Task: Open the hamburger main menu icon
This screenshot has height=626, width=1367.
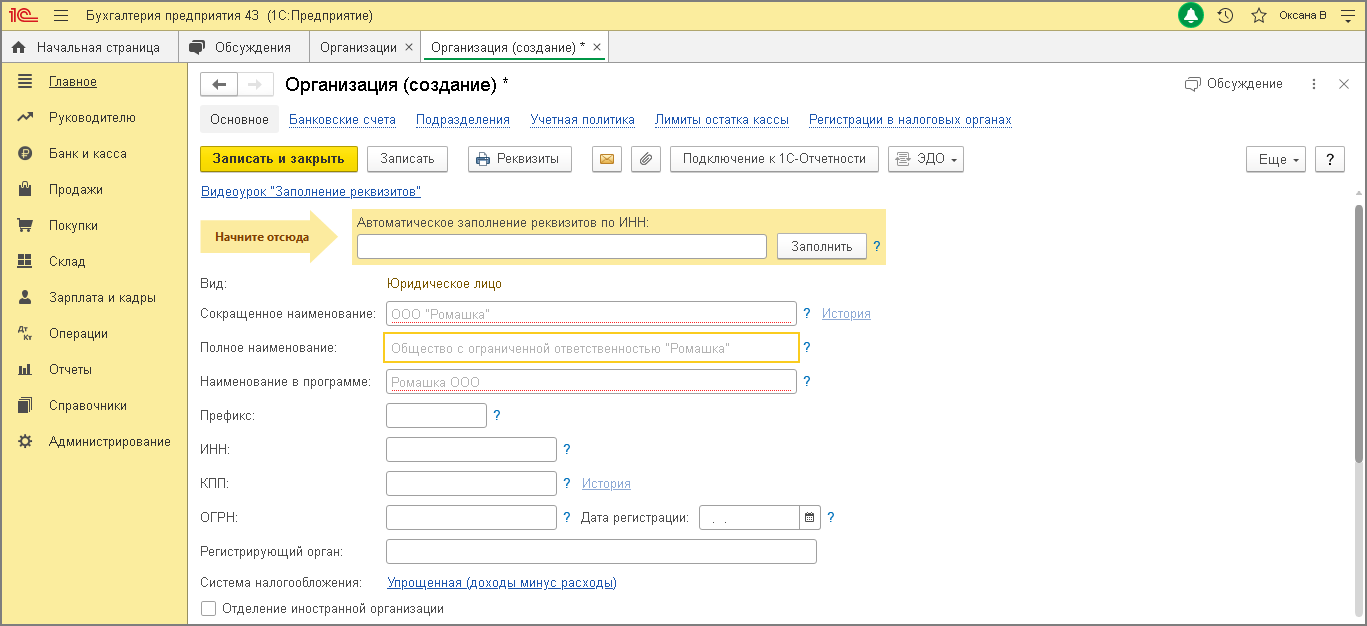Action: click(60, 16)
